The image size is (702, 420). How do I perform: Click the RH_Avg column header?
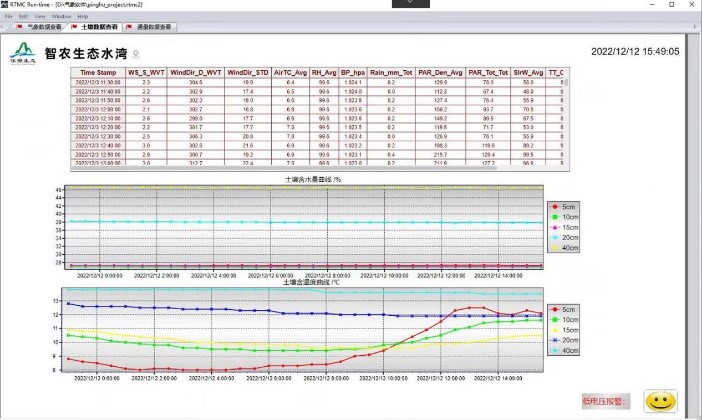point(324,73)
